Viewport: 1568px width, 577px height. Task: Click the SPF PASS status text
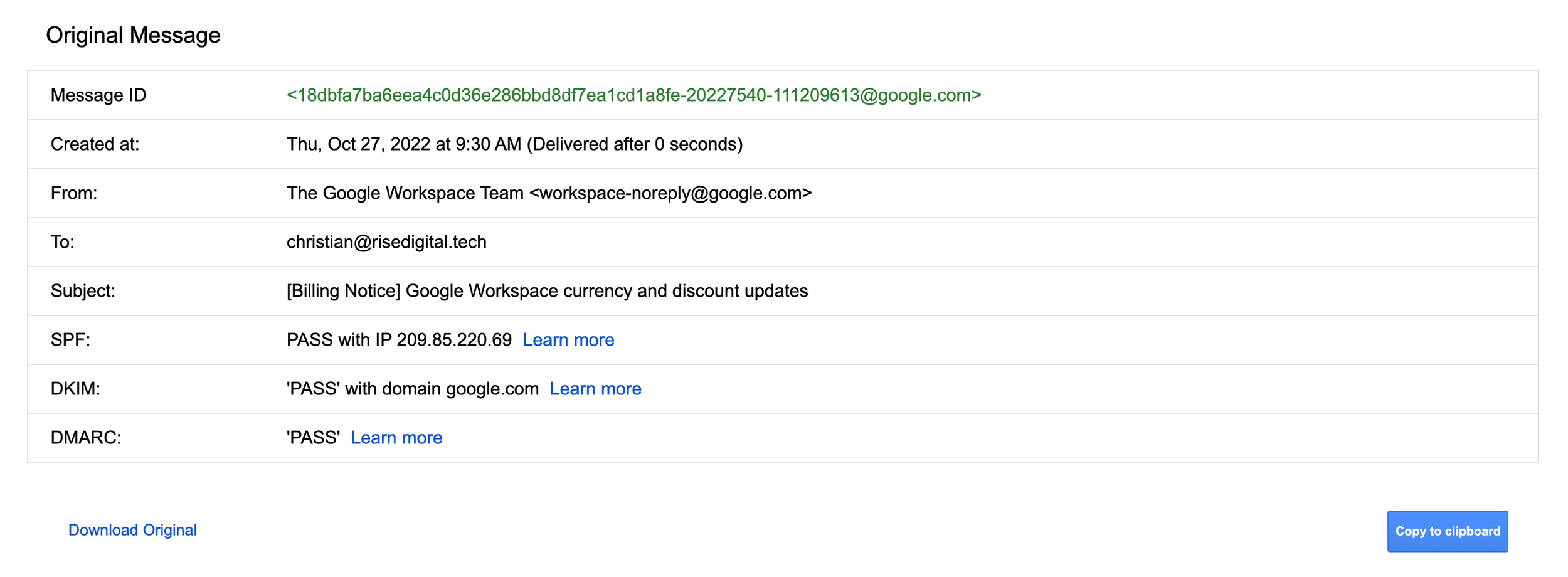point(311,339)
